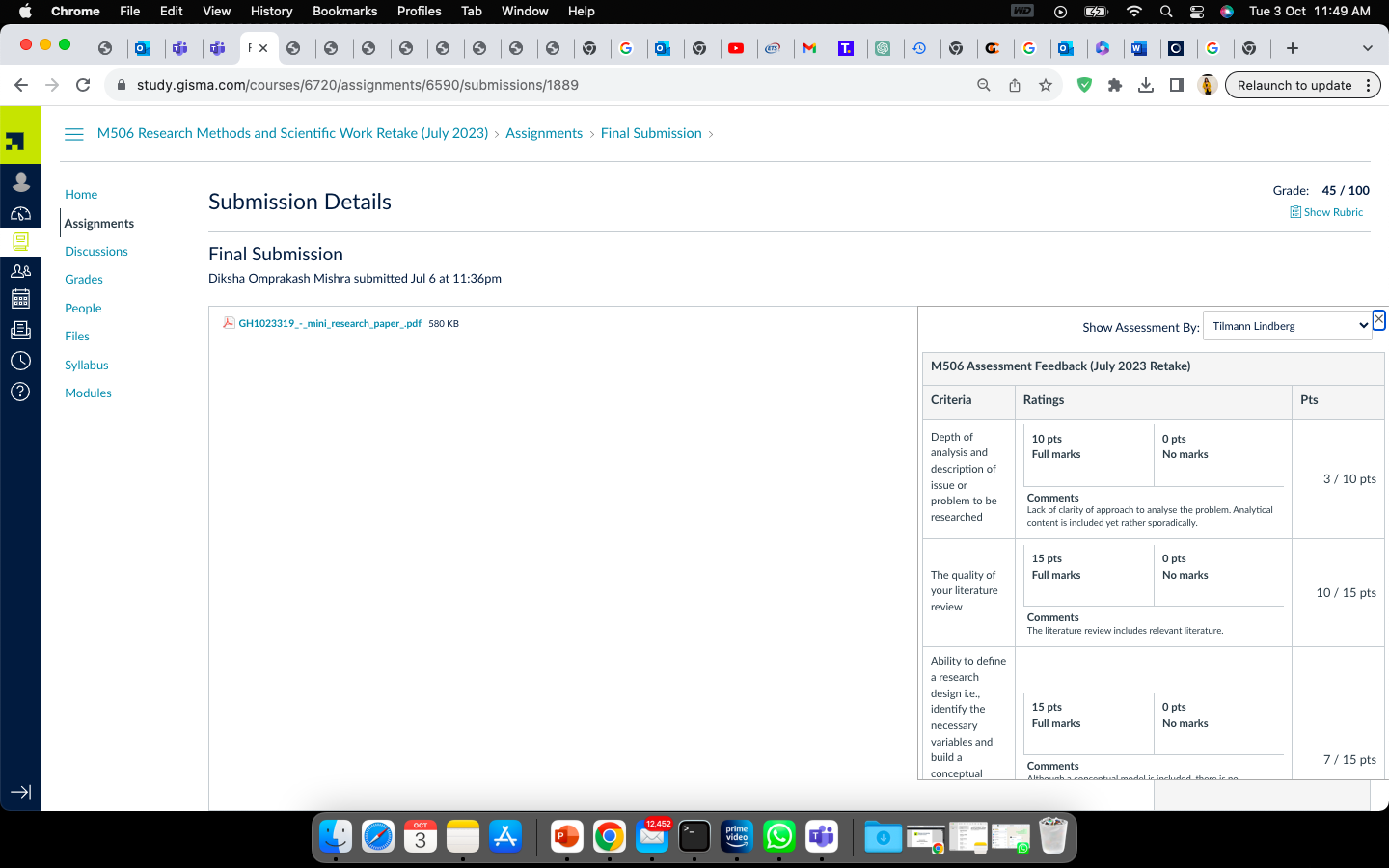Open the tab search chevron
Screen dimensions: 1389x868
(1367, 48)
